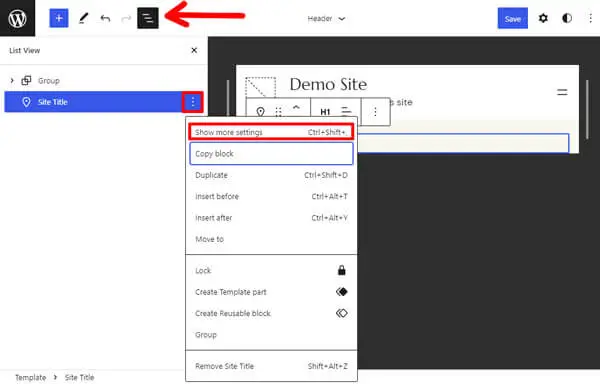Screen dimensions: 600x384
Task: Save the template changes
Action: pos(512,18)
